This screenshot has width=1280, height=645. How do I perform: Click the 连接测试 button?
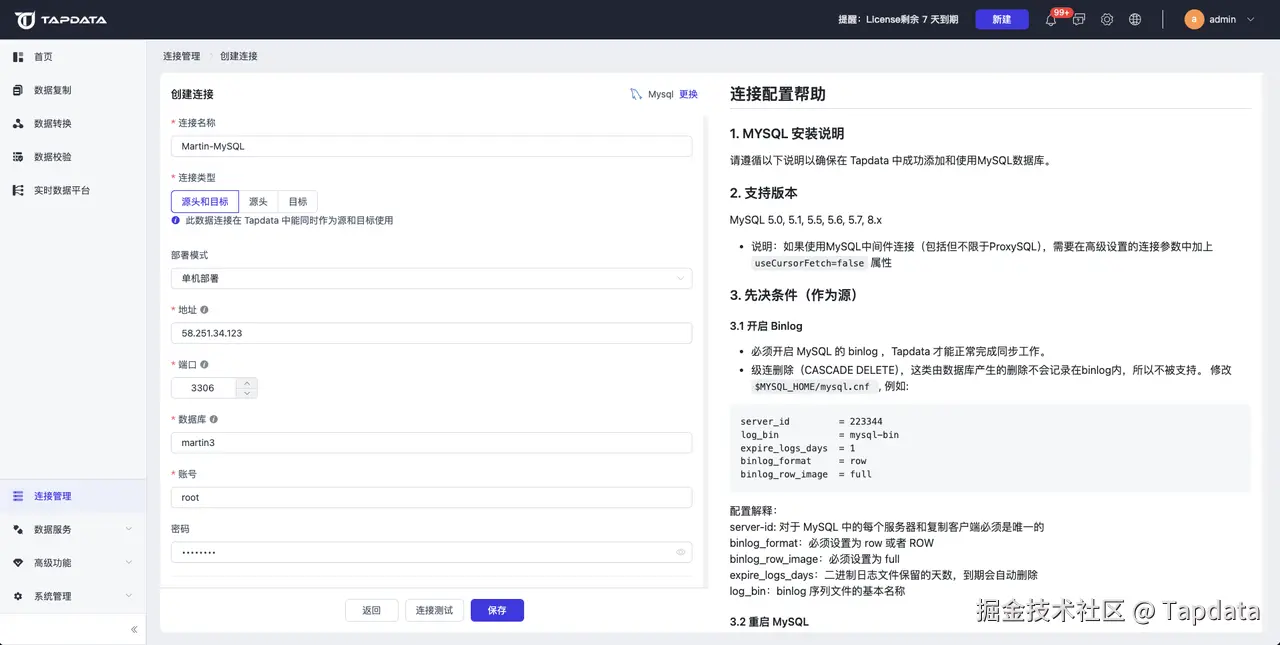[434, 610]
